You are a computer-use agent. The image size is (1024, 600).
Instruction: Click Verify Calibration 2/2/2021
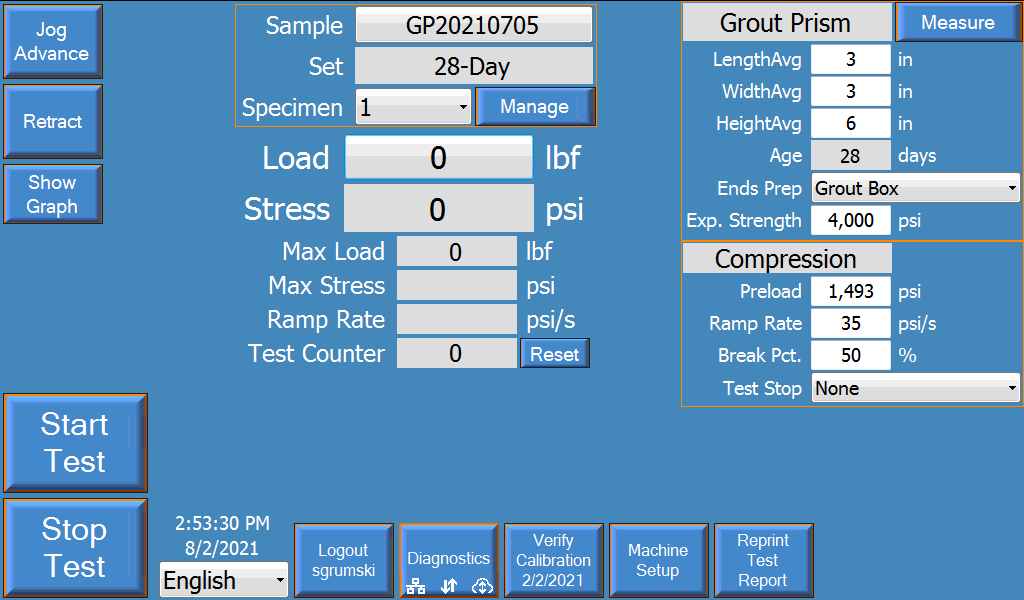click(x=553, y=560)
